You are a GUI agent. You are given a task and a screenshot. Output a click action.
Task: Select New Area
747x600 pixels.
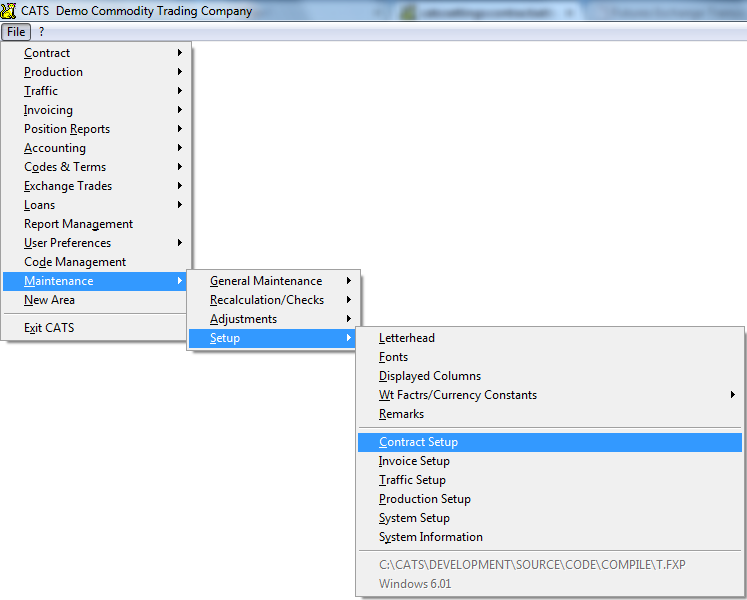point(95,300)
